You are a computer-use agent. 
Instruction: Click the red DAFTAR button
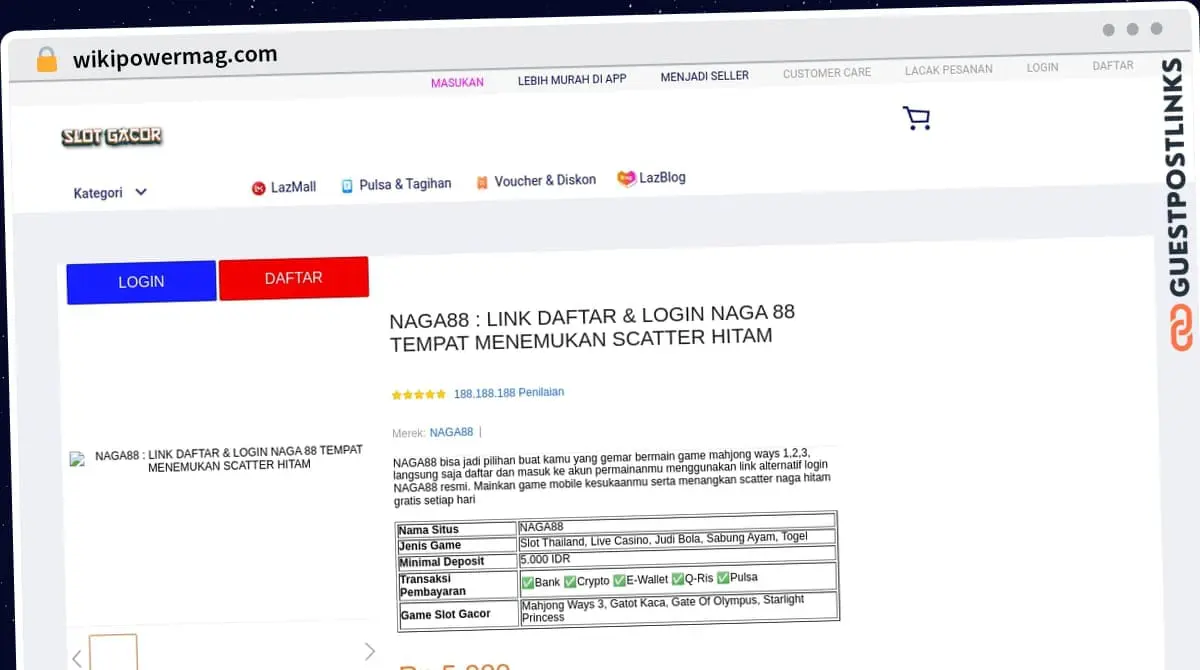click(x=293, y=278)
